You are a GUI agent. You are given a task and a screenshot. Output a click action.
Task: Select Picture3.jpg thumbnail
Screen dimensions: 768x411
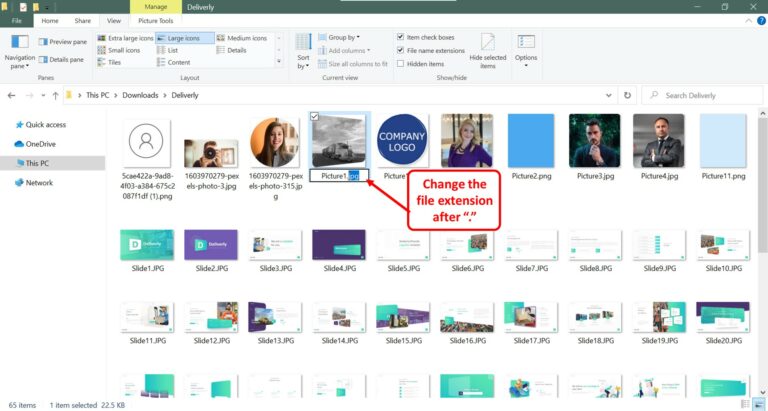pyautogui.click(x=595, y=141)
